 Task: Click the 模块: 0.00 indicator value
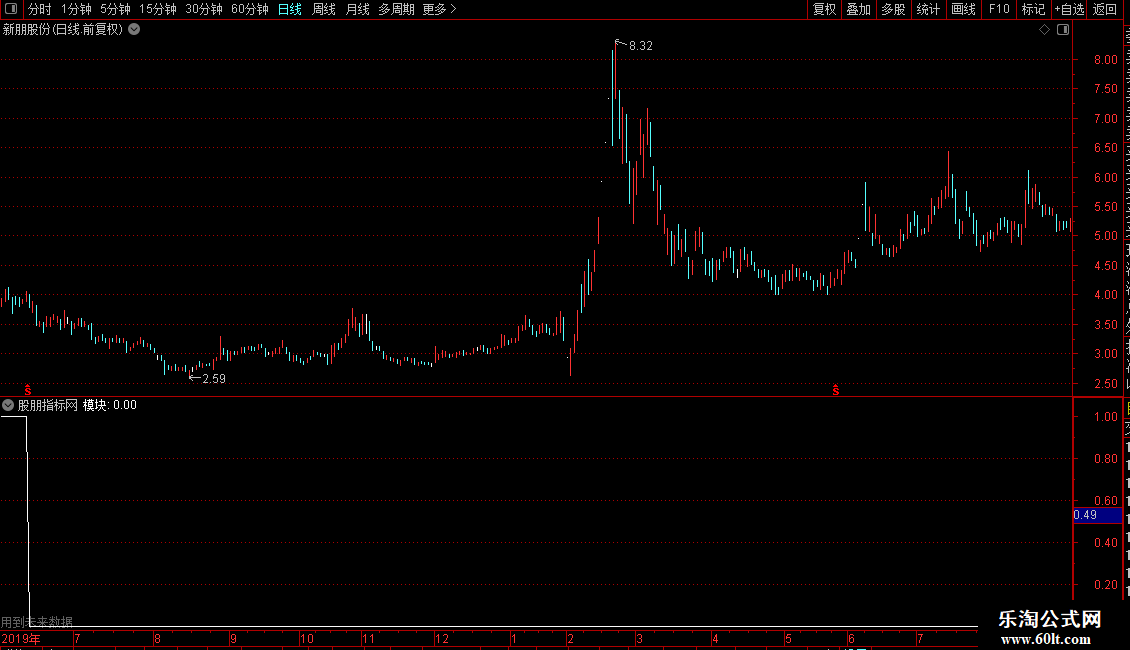point(110,405)
